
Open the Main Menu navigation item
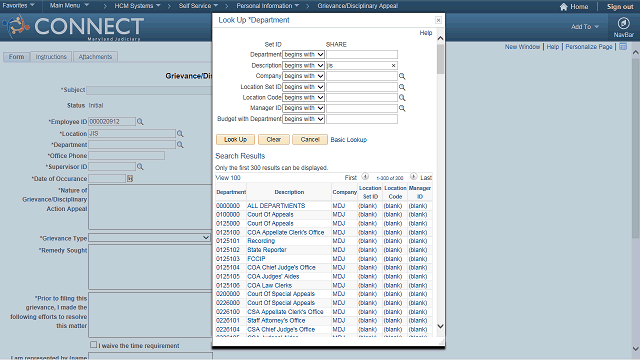click(69, 6)
